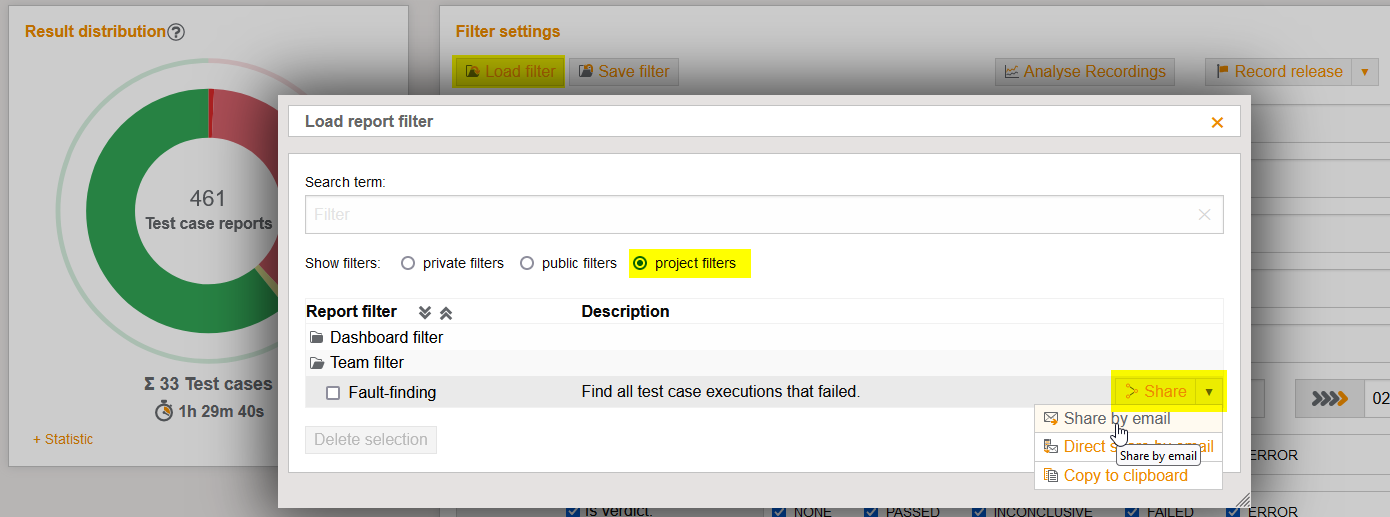Select the project filters radio button
This screenshot has height=517, width=1390.
(x=640, y=263)
